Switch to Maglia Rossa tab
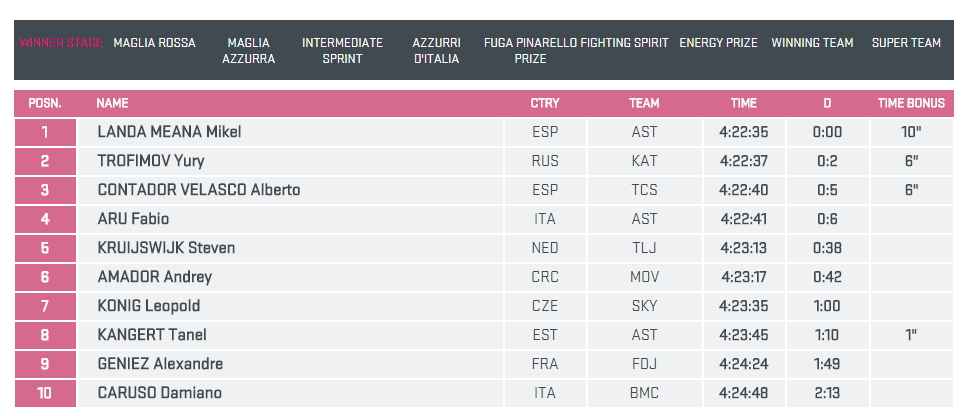This screenshot has height=416, width=963. pos(154,44)
